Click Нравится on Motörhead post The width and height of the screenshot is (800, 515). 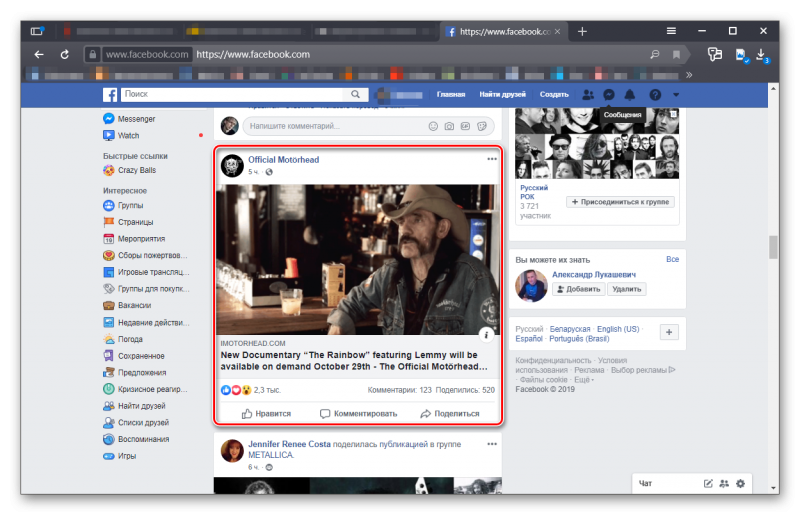click(x=266, y=413)
